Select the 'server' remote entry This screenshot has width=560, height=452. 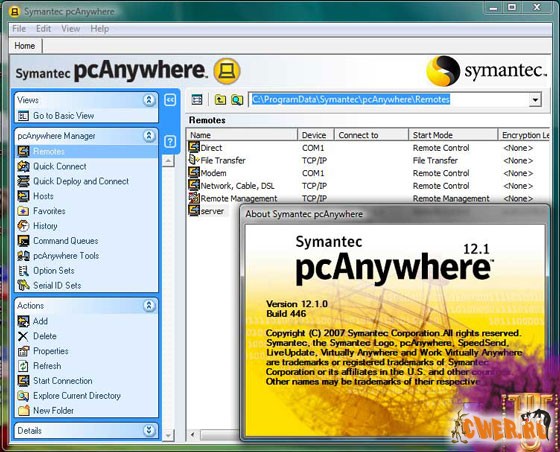click(207, 211)
